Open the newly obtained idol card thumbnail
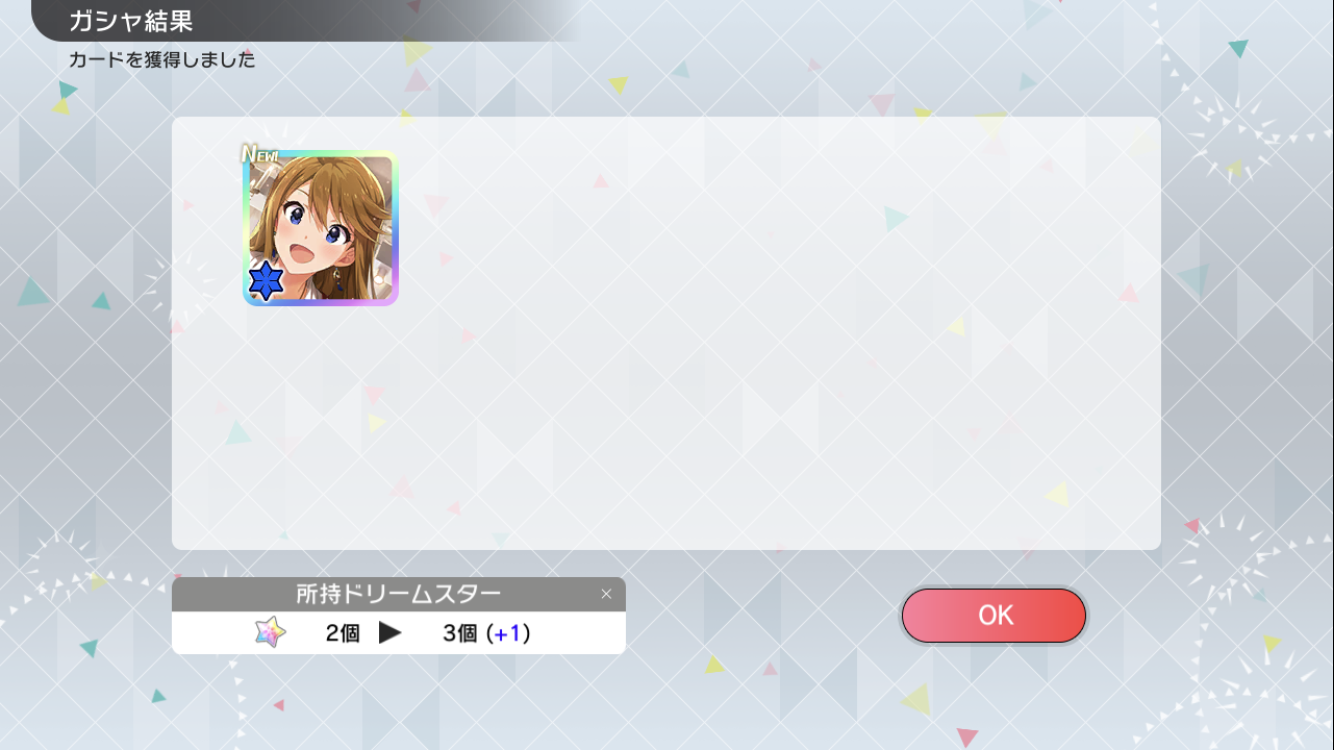 point(321,228)
